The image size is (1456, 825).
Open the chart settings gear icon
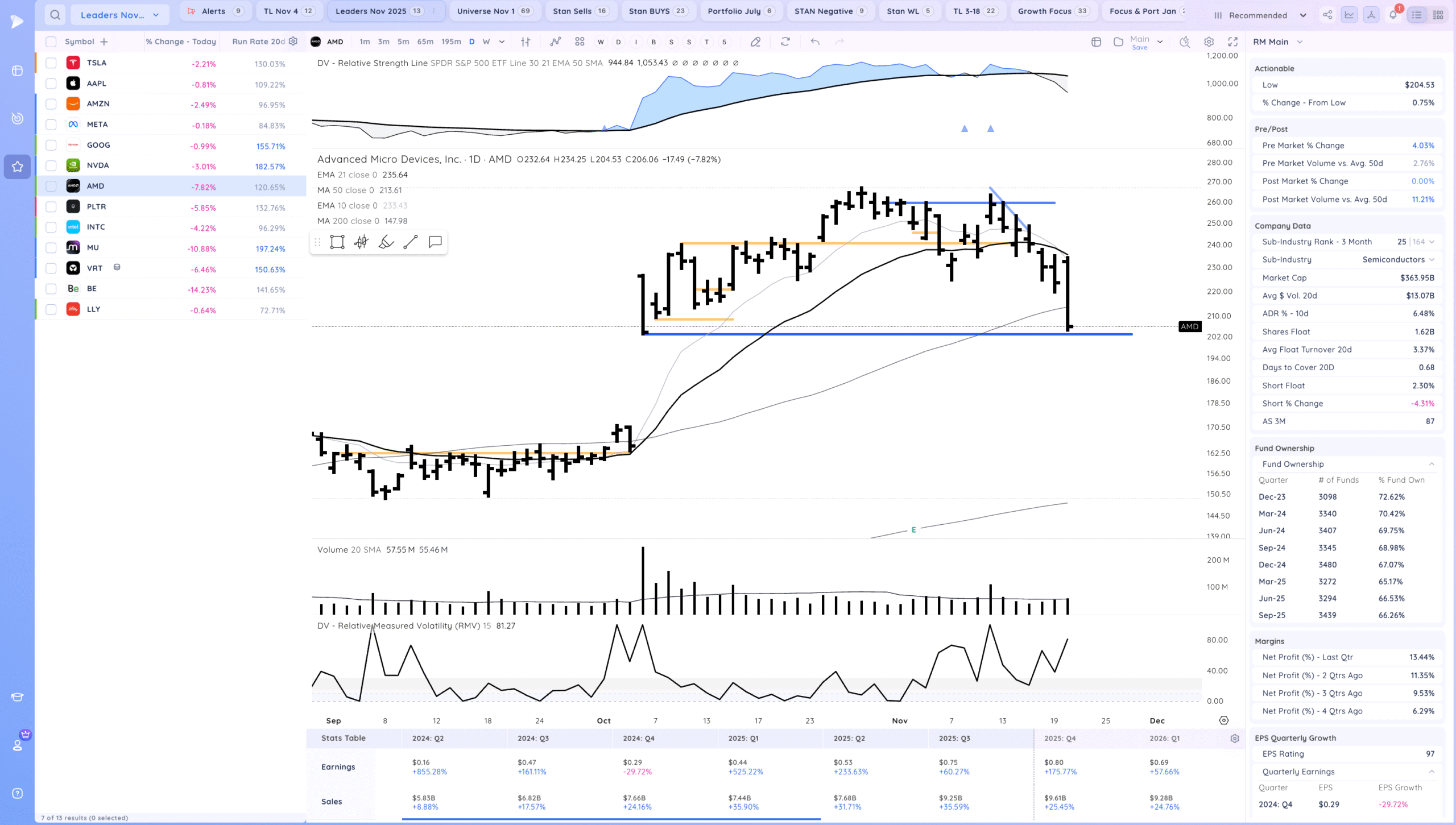[1209, 42]
